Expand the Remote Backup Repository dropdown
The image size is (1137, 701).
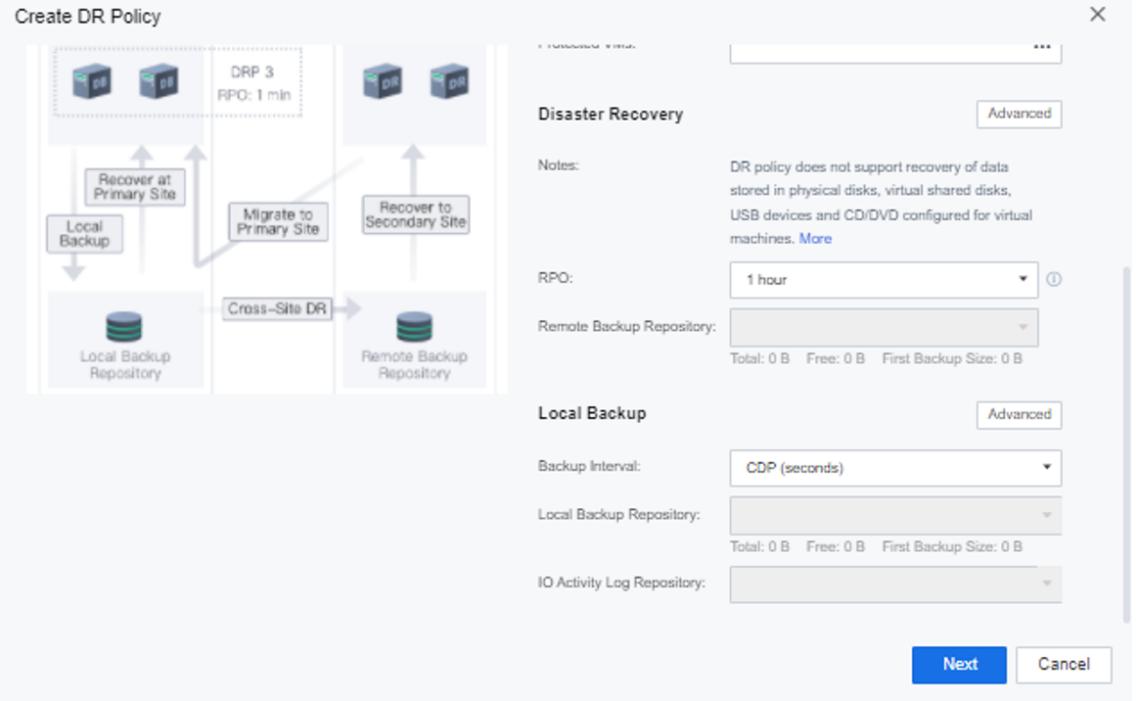(883, 327)
